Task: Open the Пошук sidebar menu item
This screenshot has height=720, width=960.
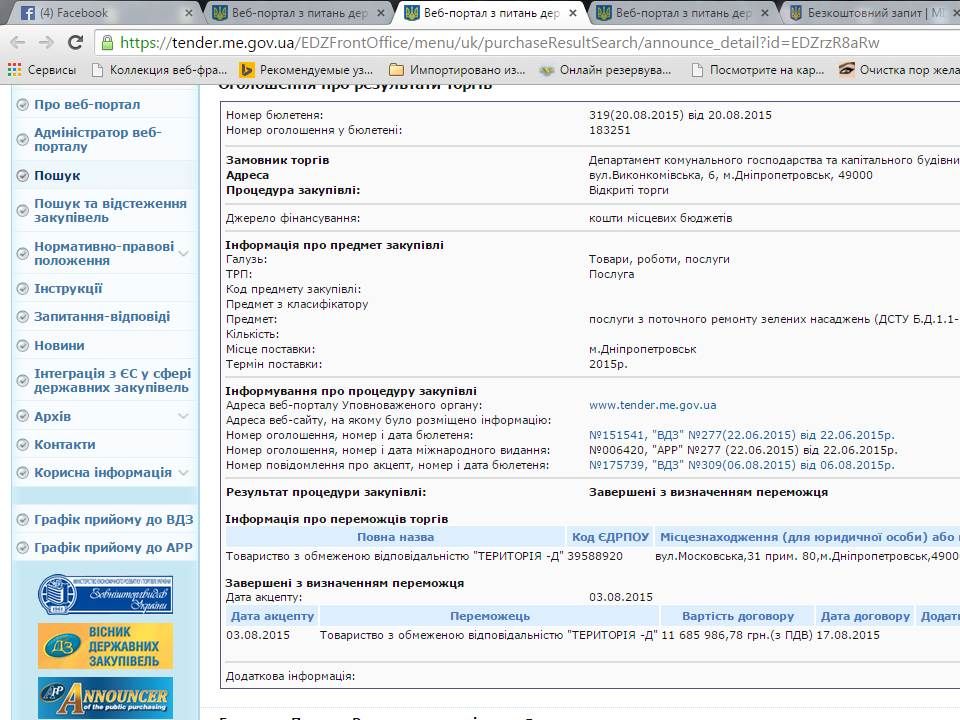Action: pyautogui.click(x=57, y=175)
